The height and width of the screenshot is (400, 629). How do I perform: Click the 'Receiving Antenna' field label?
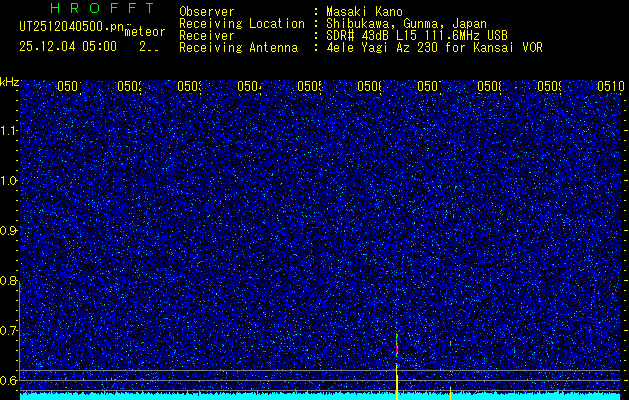pos(239,48)
